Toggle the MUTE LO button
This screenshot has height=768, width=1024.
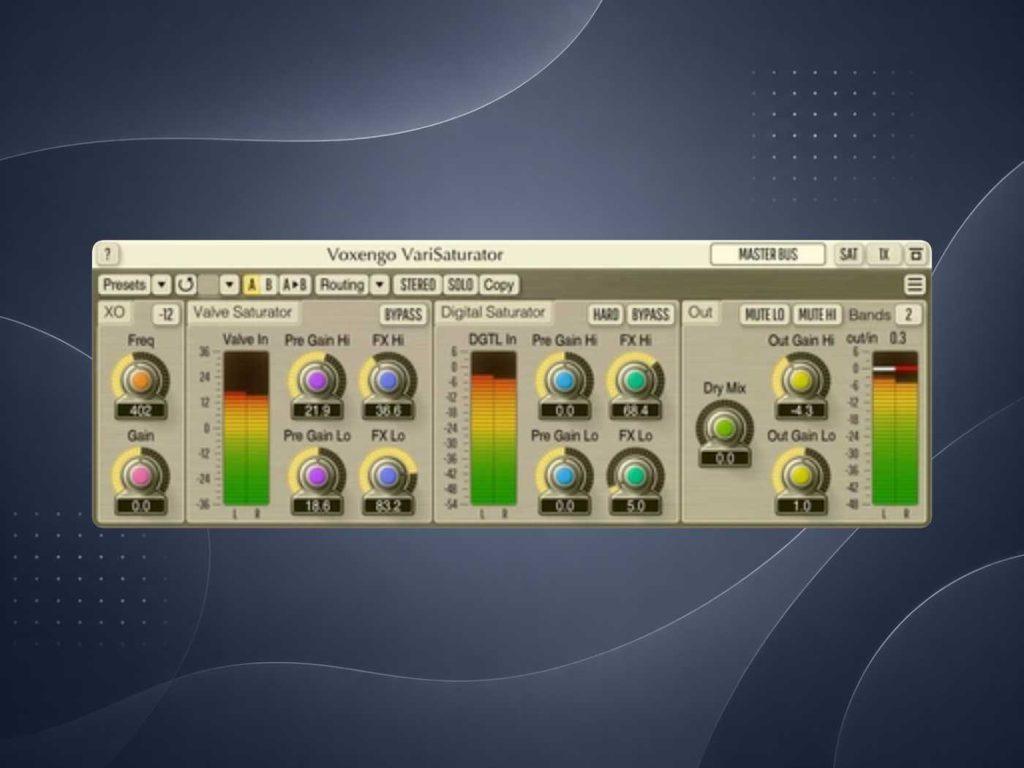[765, 315]
